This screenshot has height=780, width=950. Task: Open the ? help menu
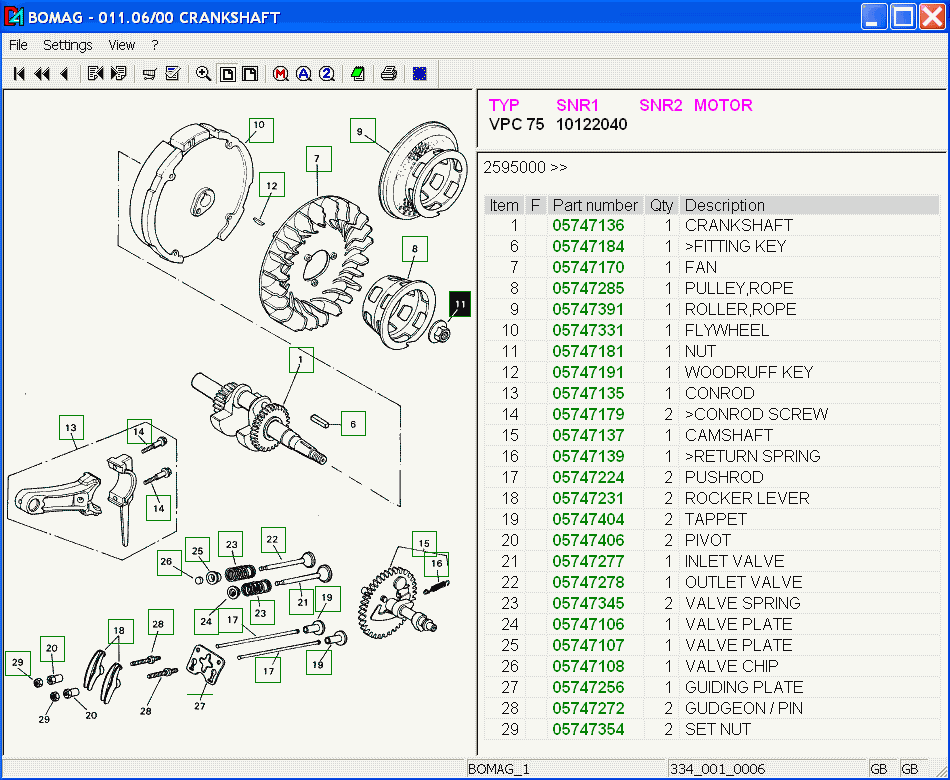pos(154,45)
